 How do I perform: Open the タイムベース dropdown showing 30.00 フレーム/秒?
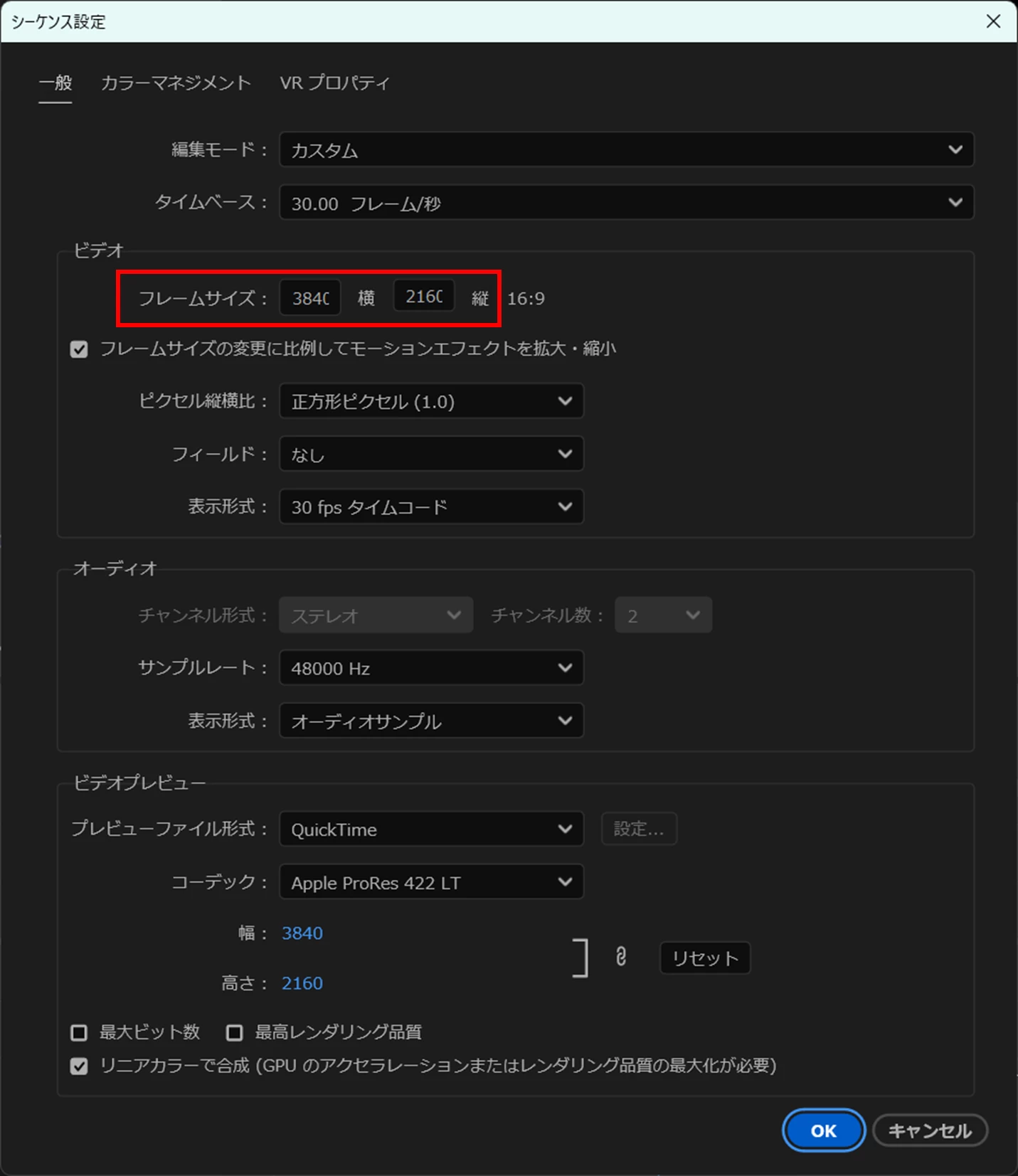(x=626, y=203)
